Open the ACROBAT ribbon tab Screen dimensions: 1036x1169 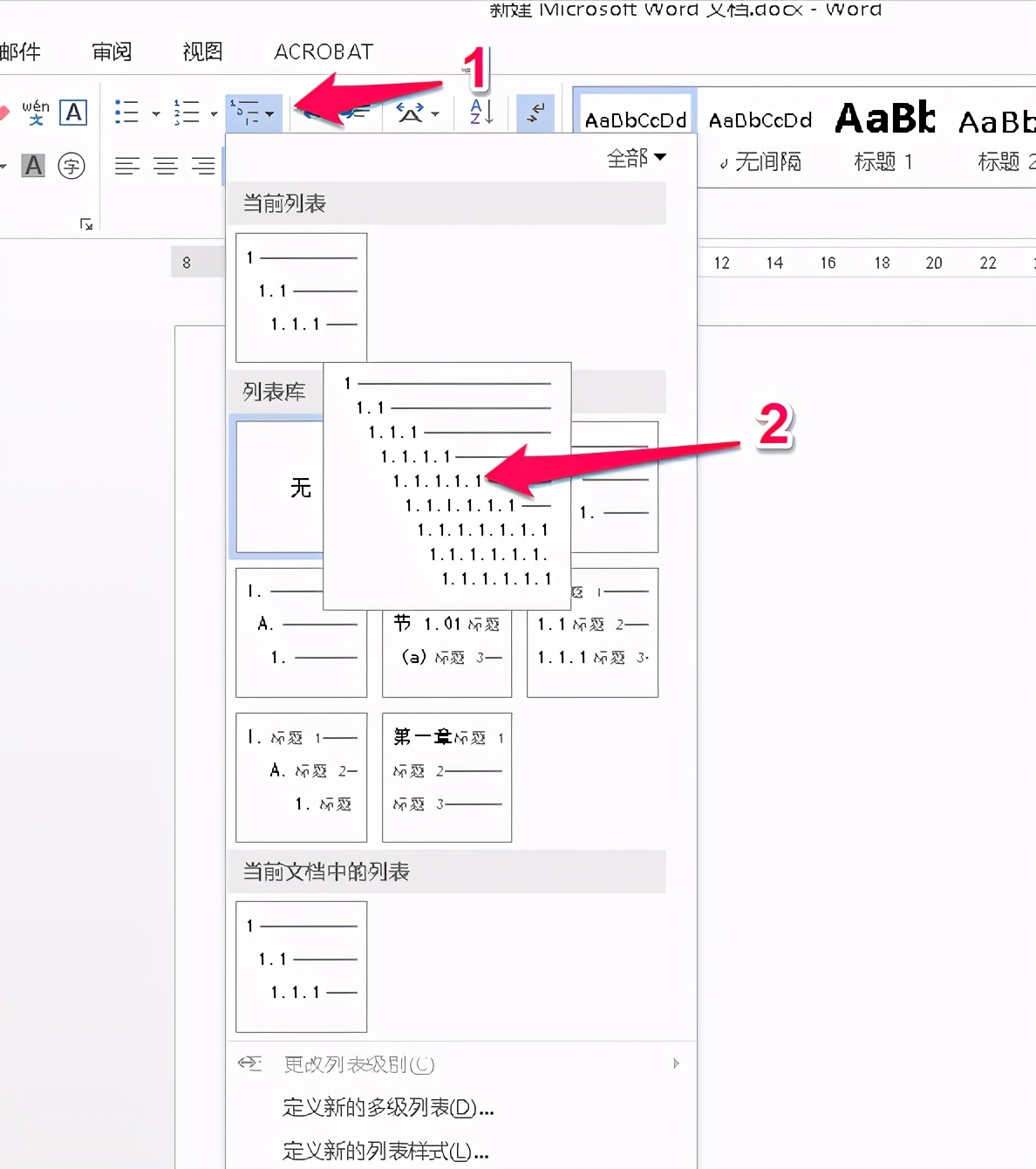pos(324,52)
